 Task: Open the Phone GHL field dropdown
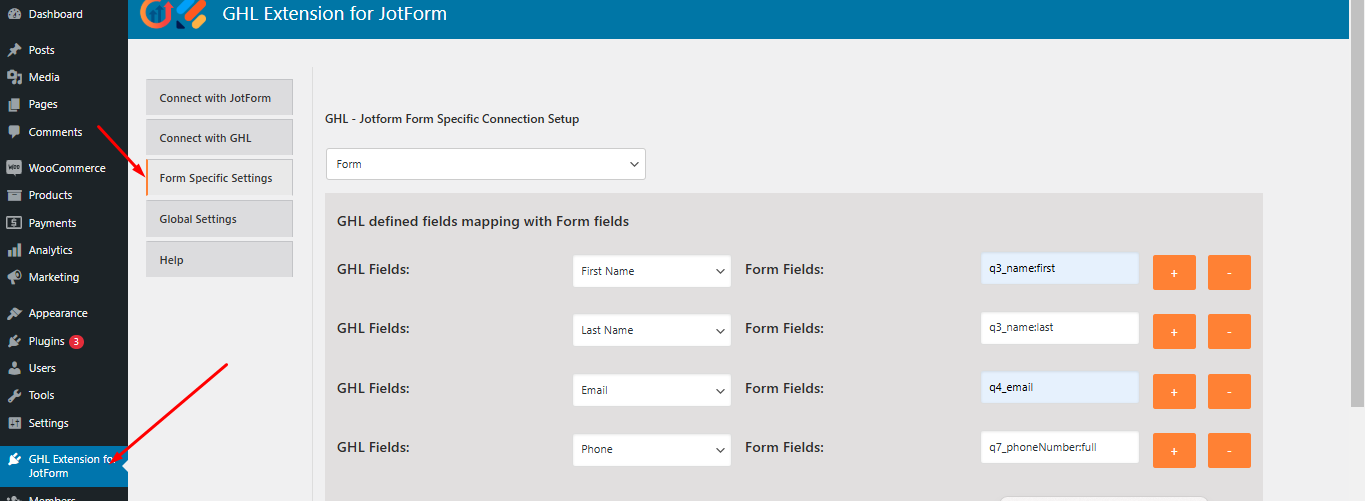651,449
